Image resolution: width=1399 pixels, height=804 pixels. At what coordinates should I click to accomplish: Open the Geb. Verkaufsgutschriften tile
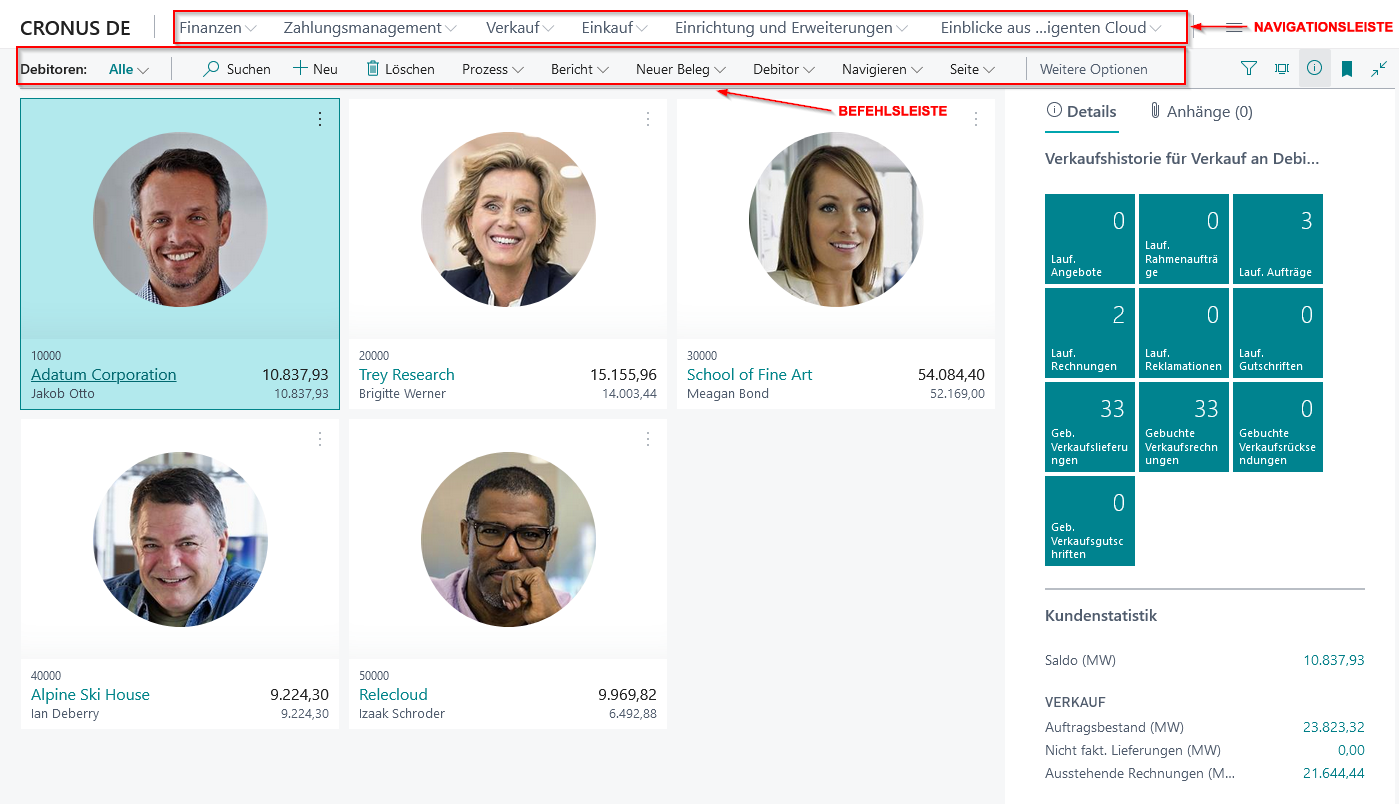(x=1090, y=521)
